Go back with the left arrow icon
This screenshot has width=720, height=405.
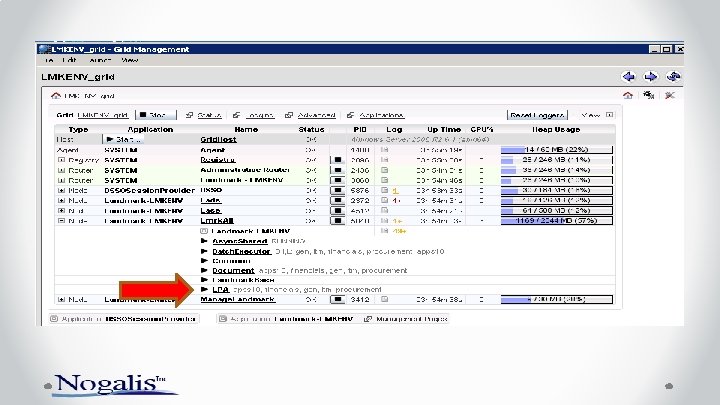pos(629,77)
